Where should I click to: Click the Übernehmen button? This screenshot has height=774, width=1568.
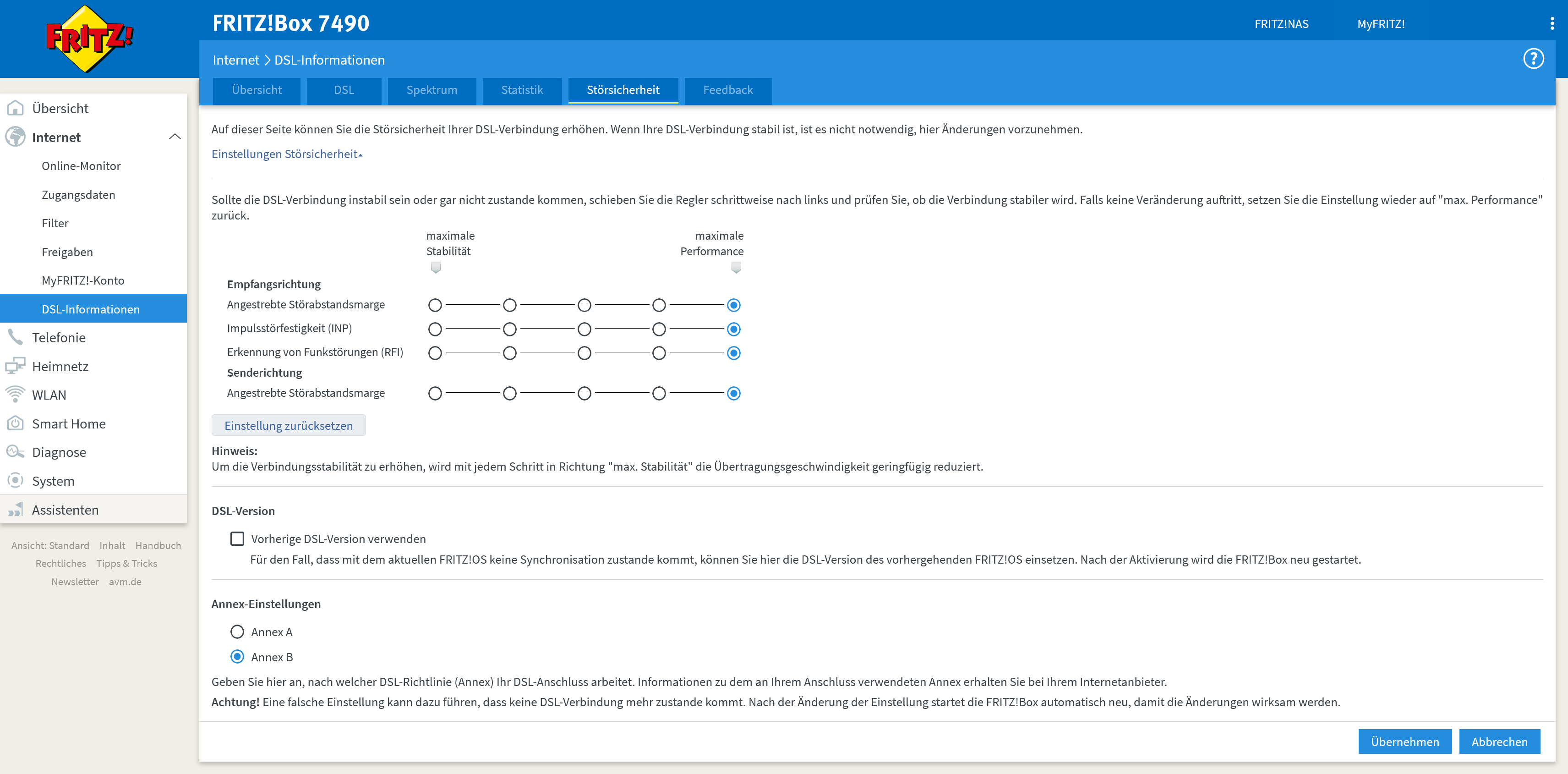[1404, 741]
